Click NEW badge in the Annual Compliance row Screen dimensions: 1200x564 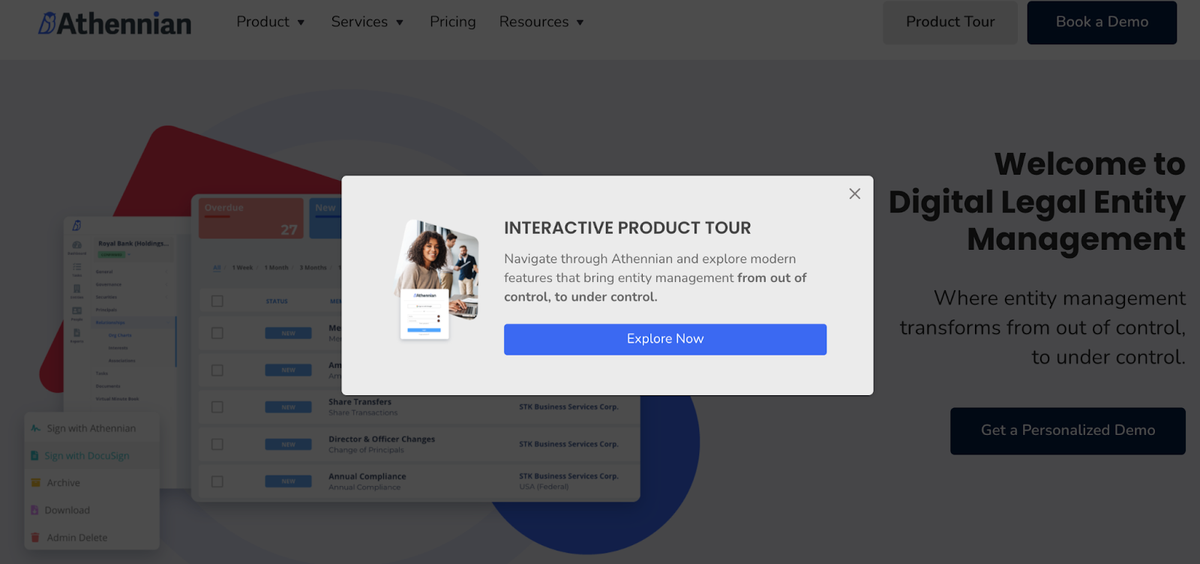pos(288,481)
